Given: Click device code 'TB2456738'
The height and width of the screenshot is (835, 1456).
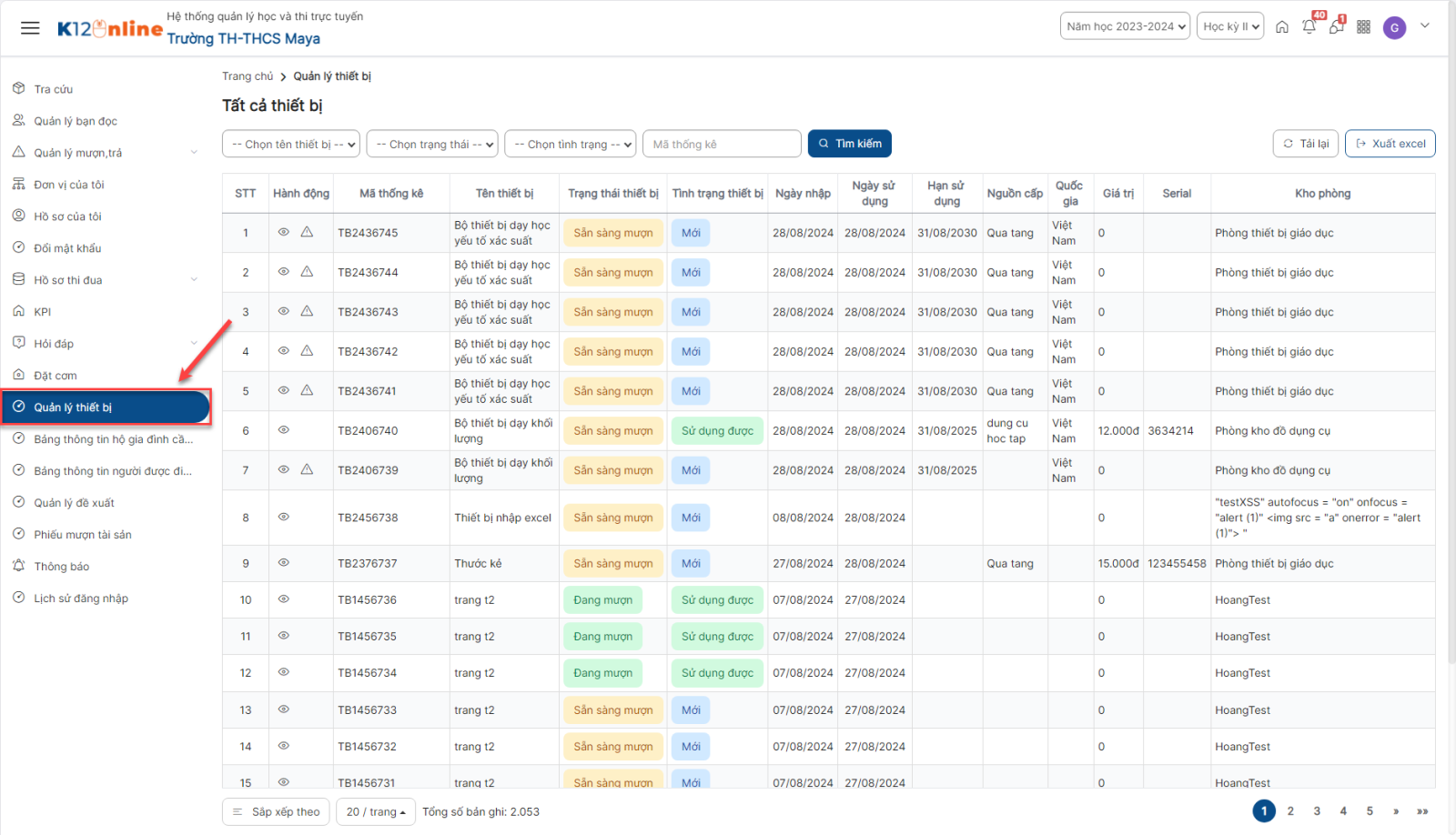Looking at the screenshot, I should click(368, 518).
